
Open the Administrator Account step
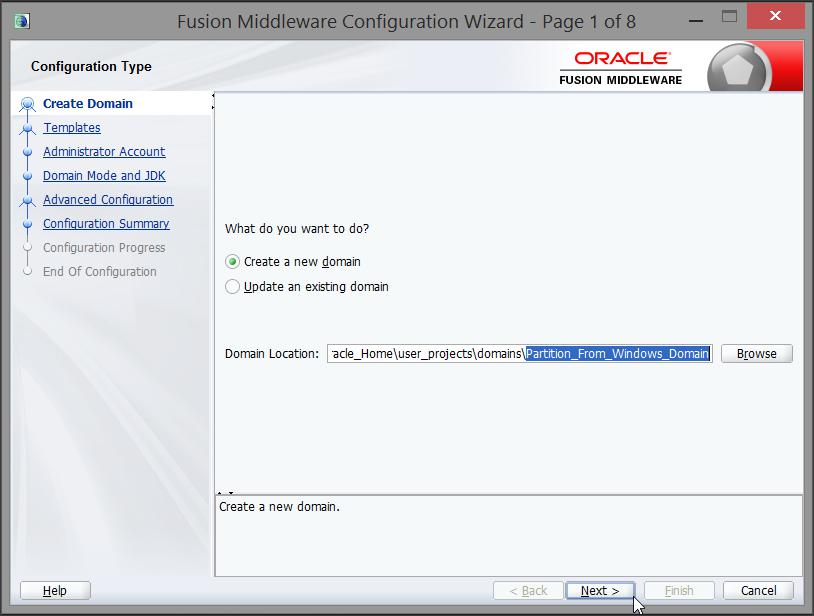(x=104, y=152)
